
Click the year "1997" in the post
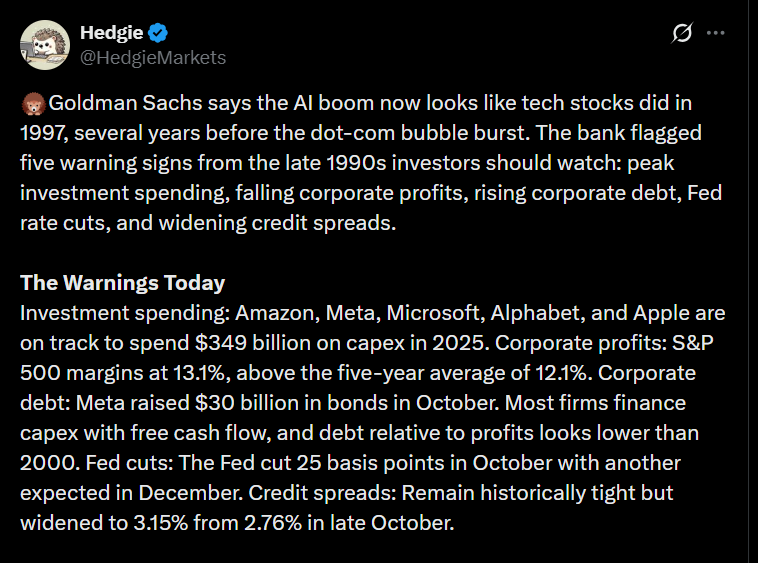click(x=41, y=133)
